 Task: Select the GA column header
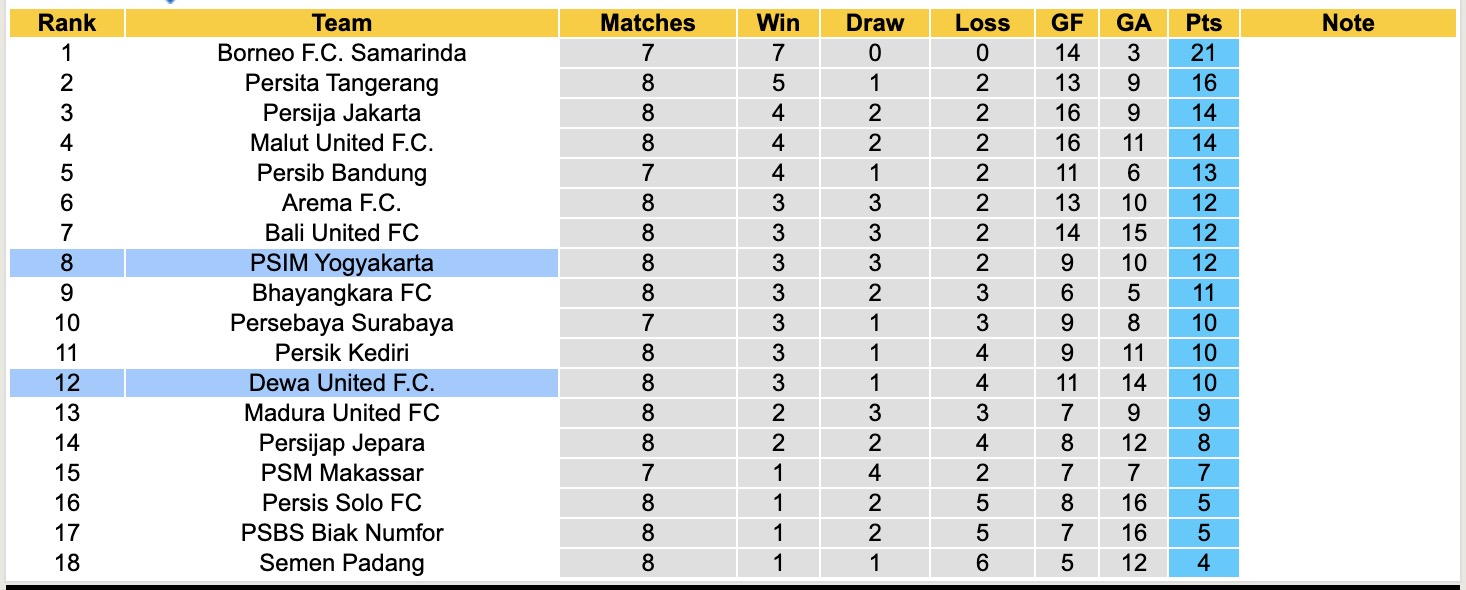(1134, 23)
